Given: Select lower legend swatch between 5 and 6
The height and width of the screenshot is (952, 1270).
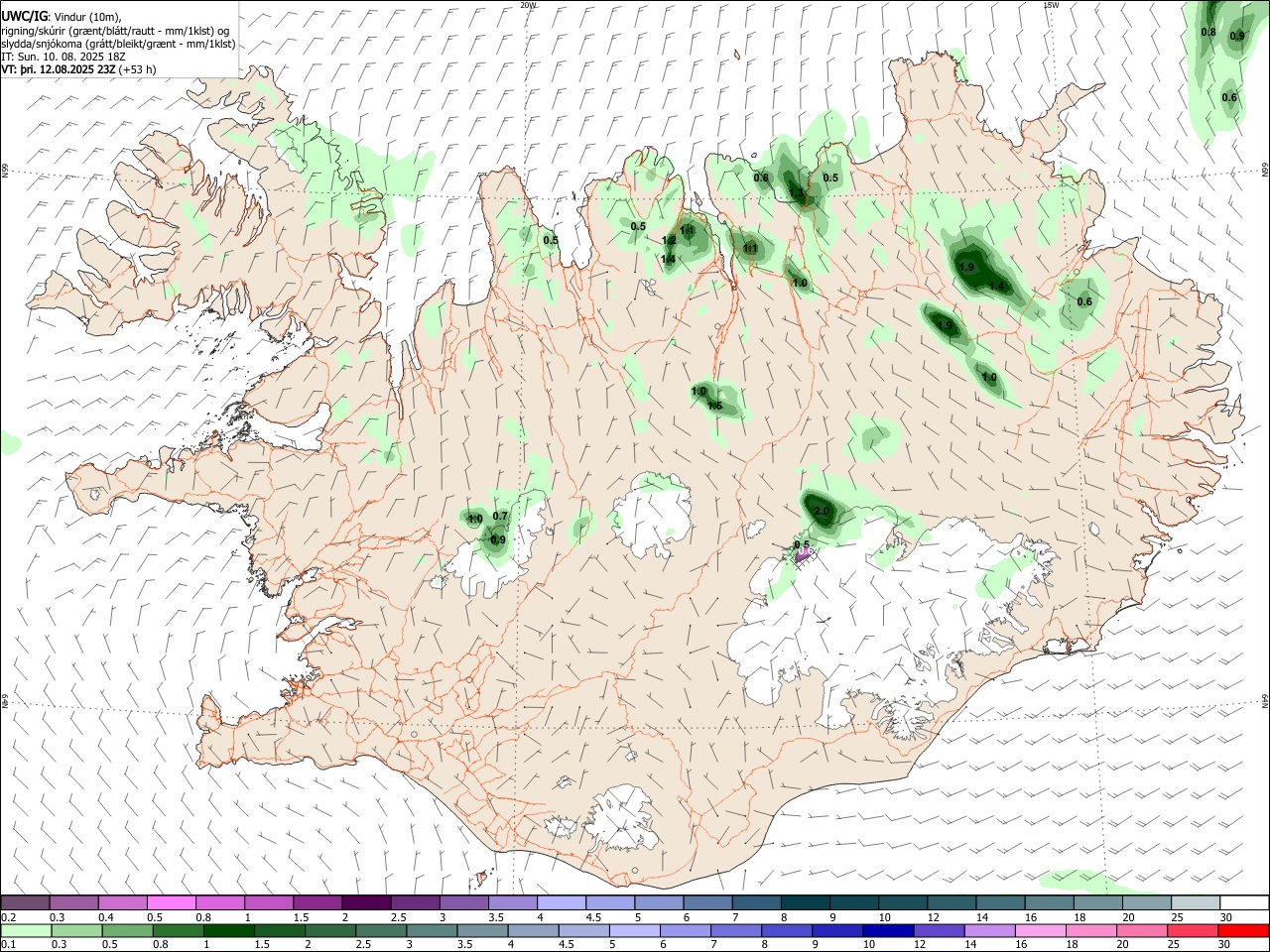Looking at the screenshot, I should (634, 930).
